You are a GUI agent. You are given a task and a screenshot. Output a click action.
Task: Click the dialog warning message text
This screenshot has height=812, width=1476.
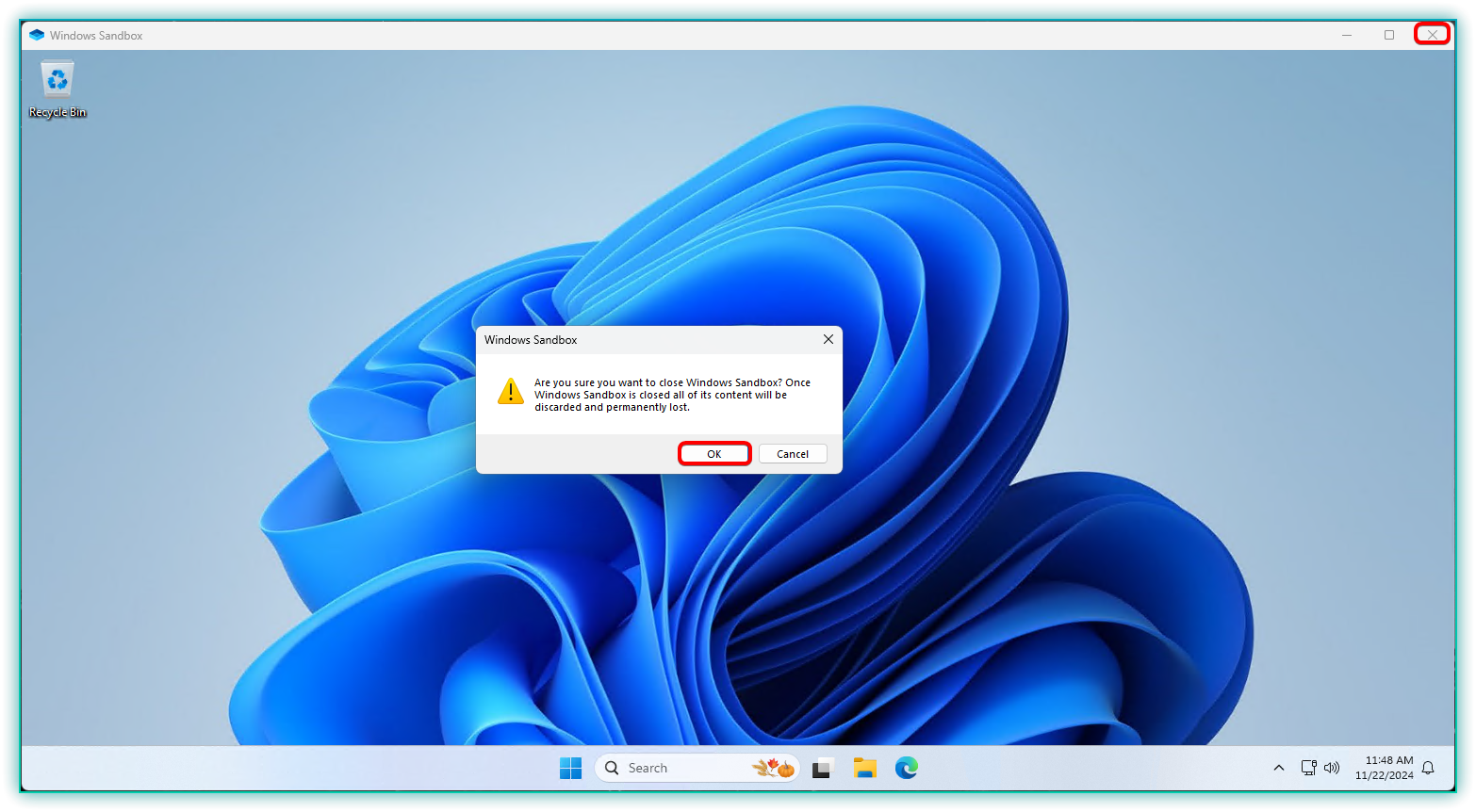pos(672,395)
